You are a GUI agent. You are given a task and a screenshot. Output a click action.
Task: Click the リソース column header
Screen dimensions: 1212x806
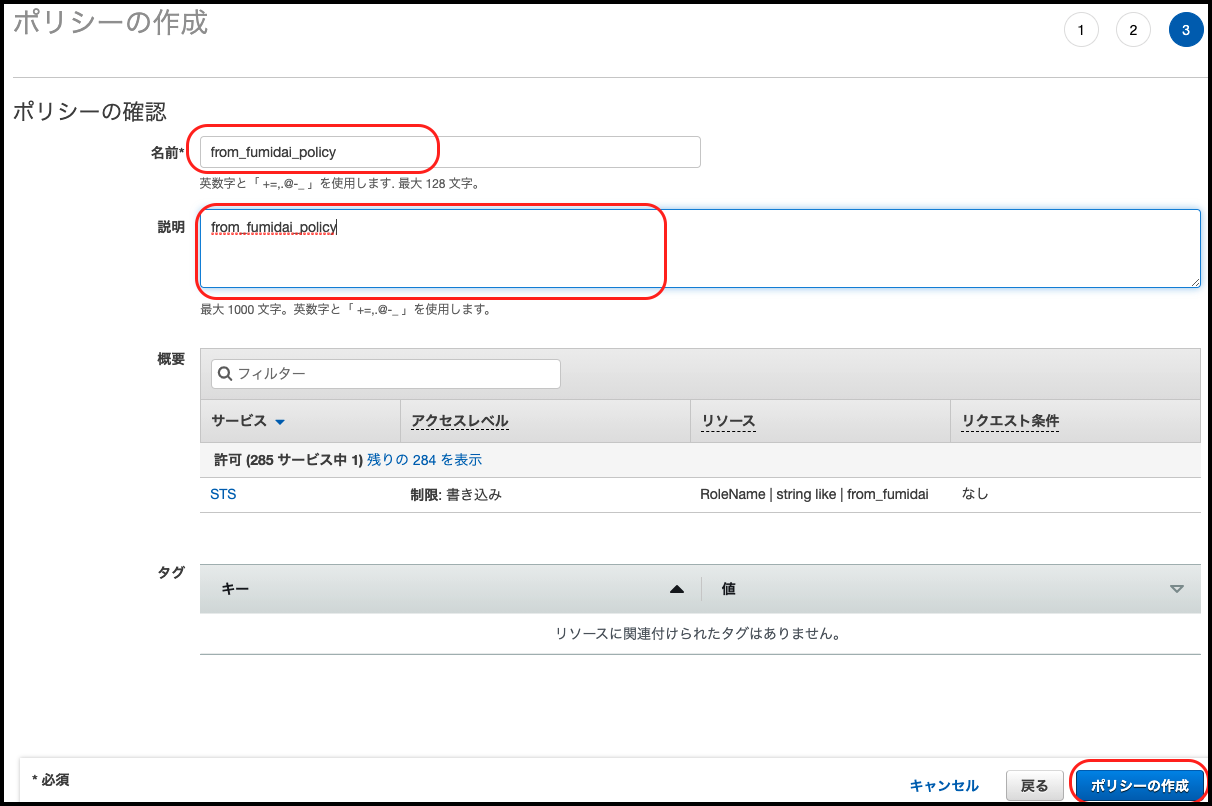[x=726, y=421]
